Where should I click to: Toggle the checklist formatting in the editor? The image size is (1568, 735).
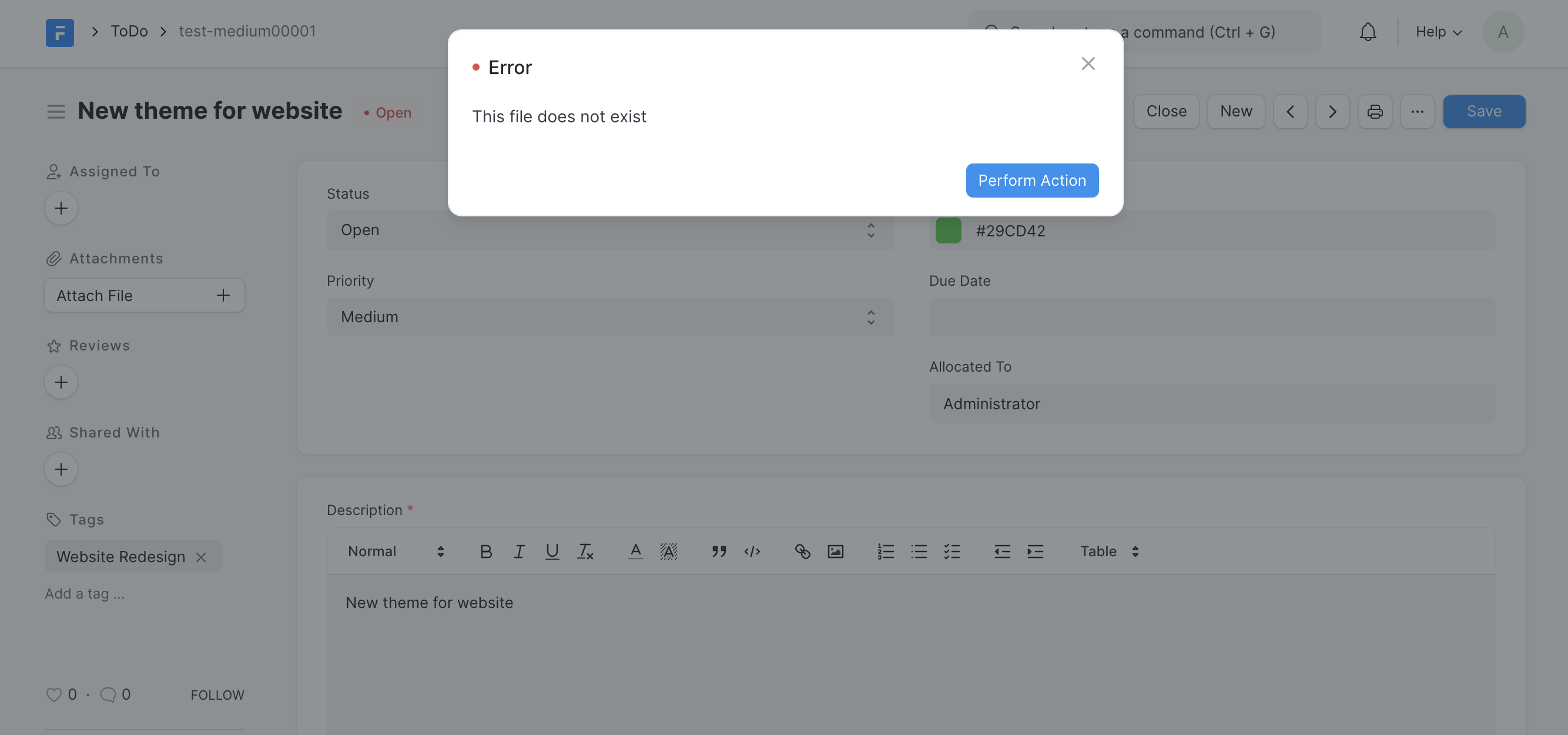952,551
